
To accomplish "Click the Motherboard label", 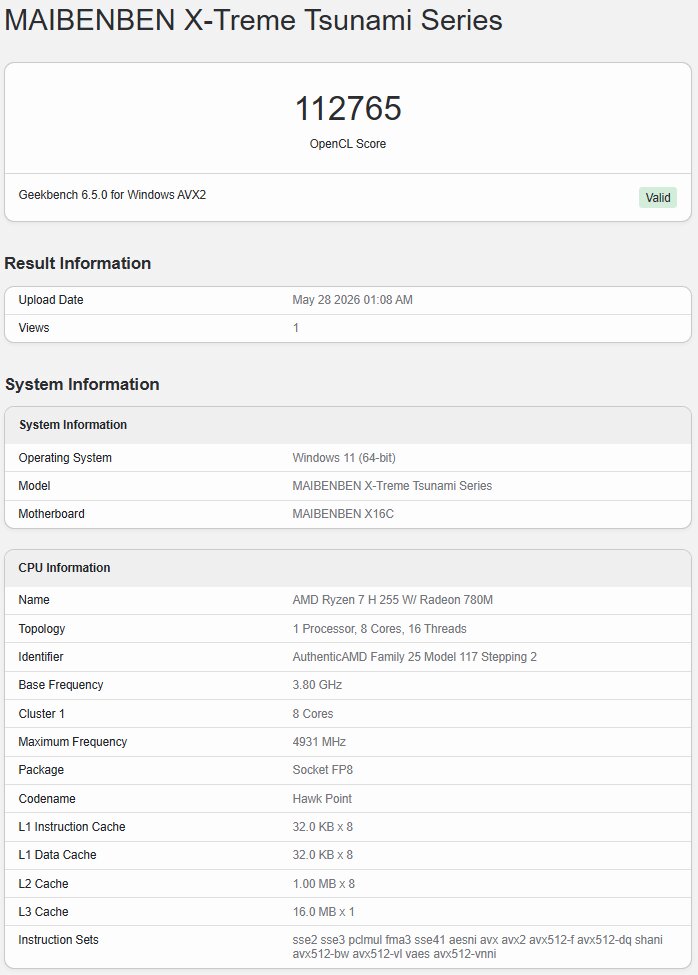I will (52, 514).
